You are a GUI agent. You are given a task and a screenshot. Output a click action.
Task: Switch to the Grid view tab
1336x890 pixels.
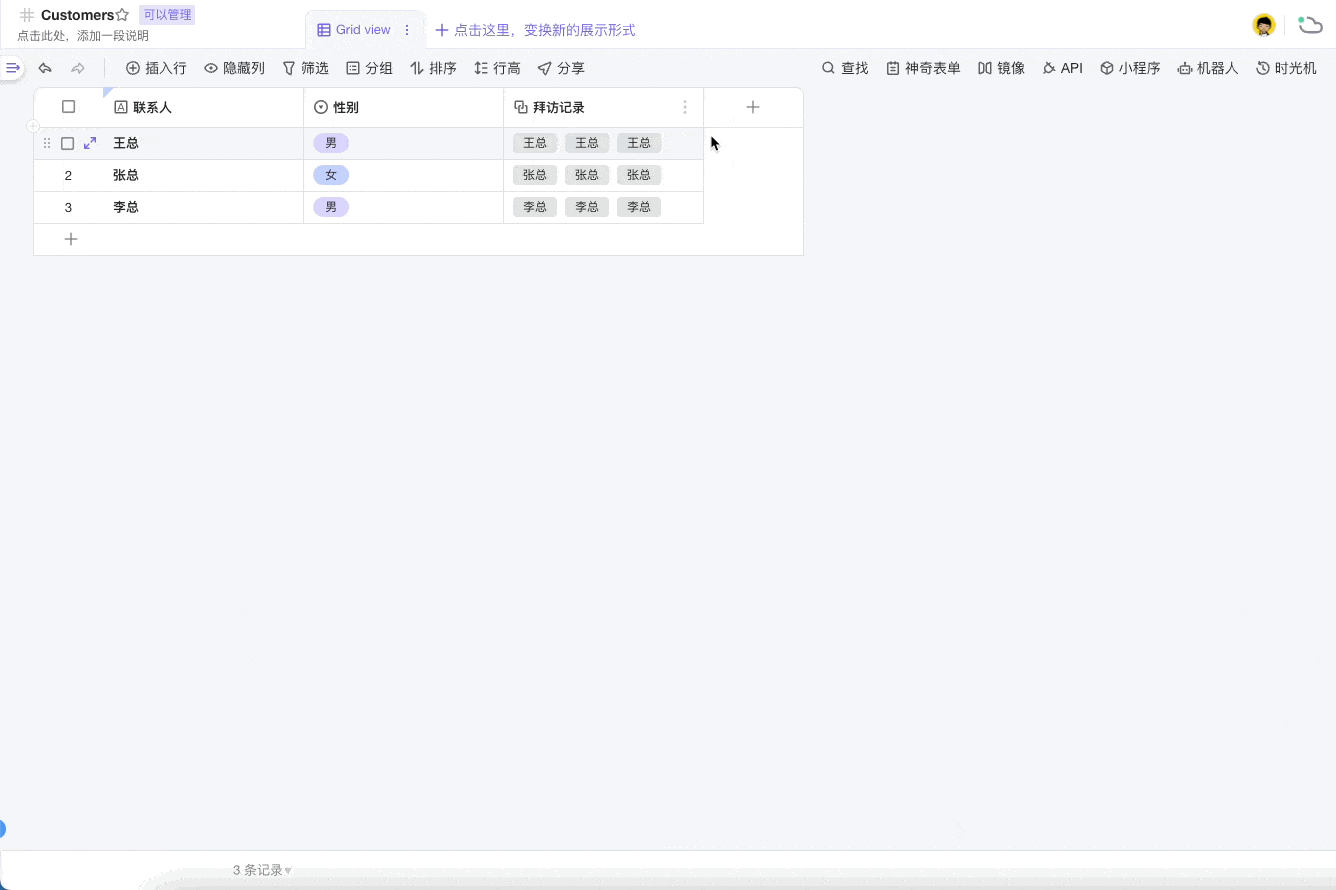(355, 30)
